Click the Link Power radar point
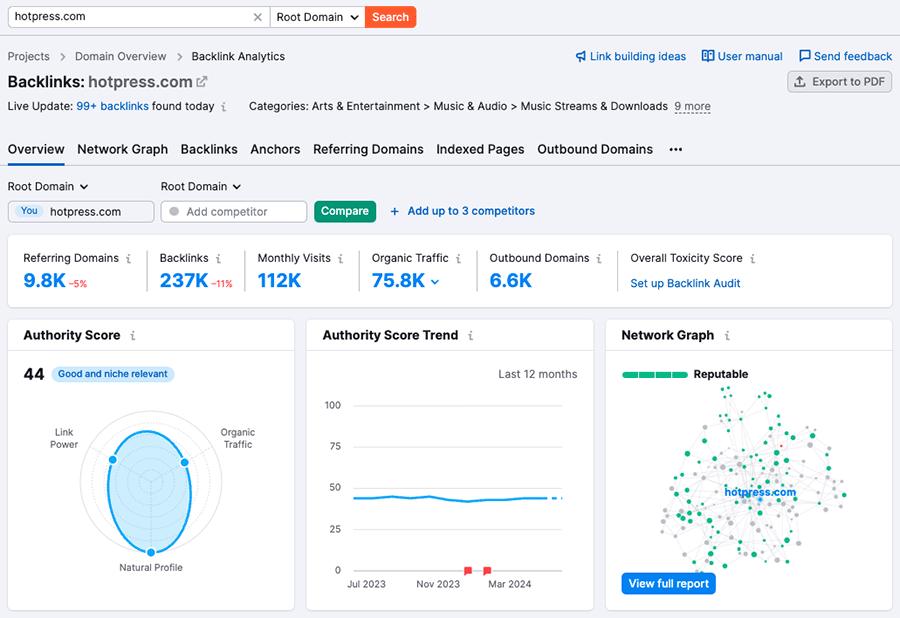The width and height of the screenshot is (900, 618). click(112, 460)
